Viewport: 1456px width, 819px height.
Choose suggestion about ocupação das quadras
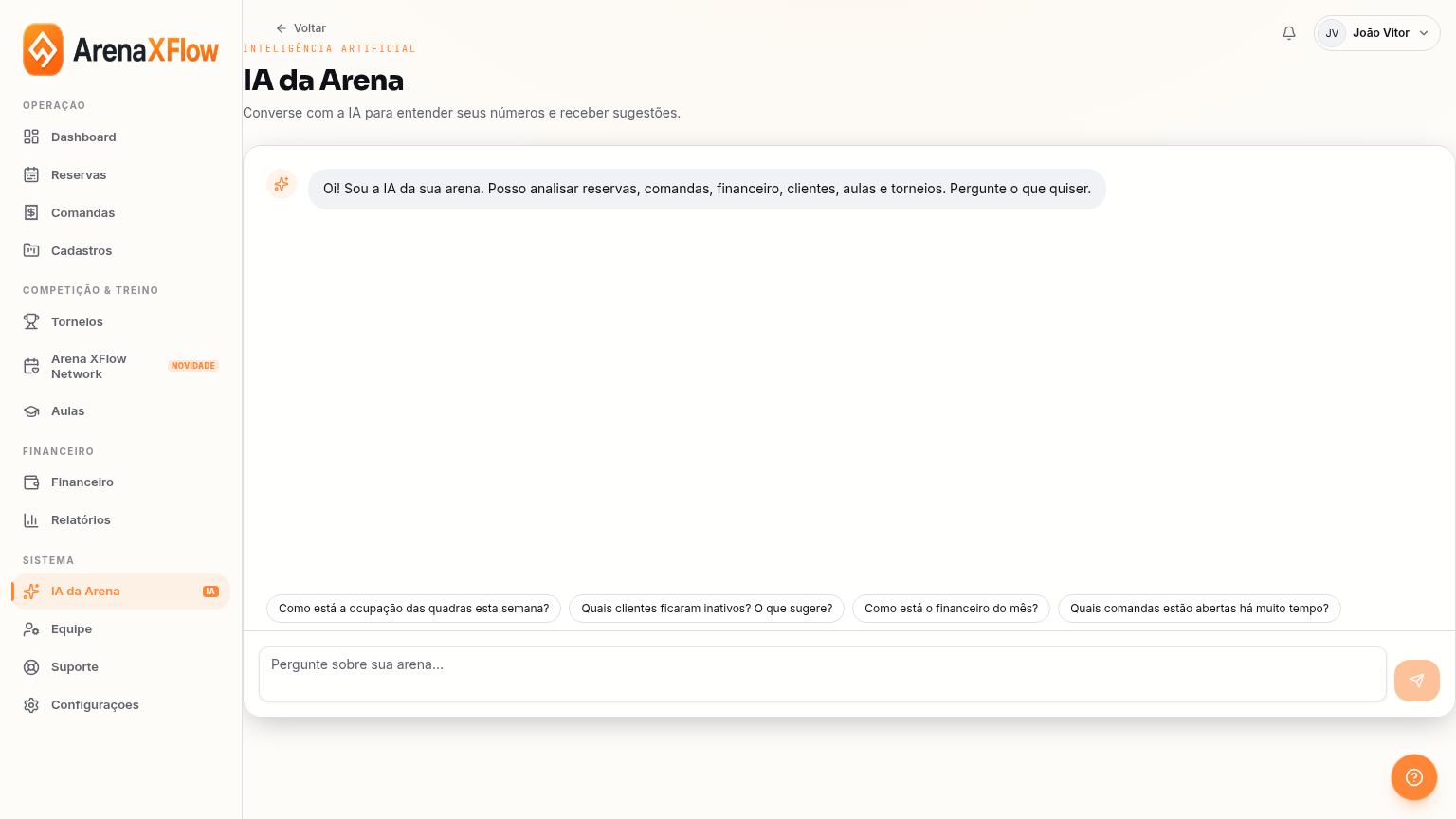pyautogui.click(x=413, y=609)
